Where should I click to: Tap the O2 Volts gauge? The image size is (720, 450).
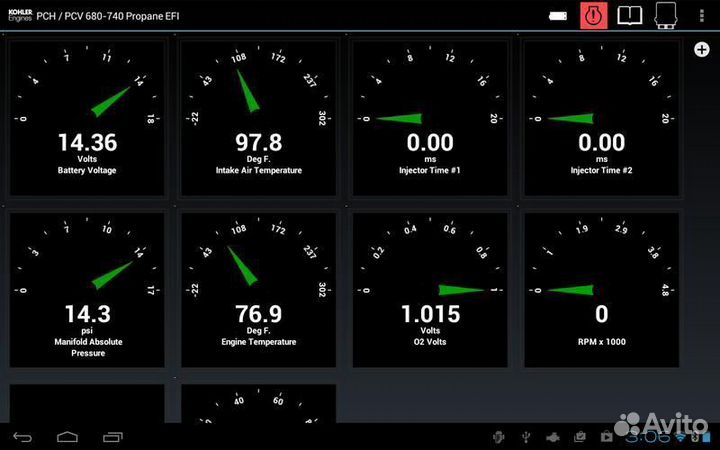[430, 290]
